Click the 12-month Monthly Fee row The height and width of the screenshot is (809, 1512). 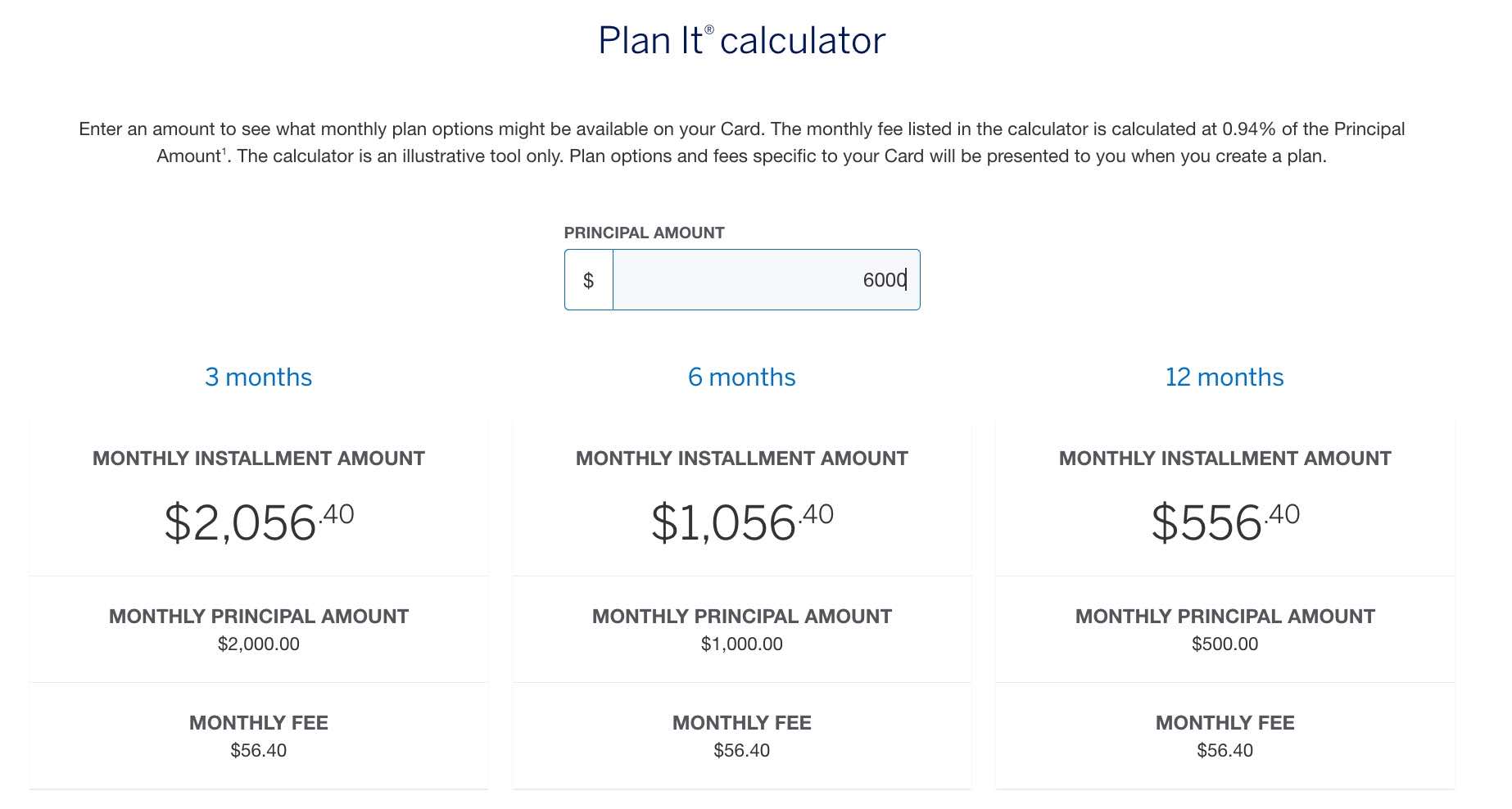[x=1224, y=735]
